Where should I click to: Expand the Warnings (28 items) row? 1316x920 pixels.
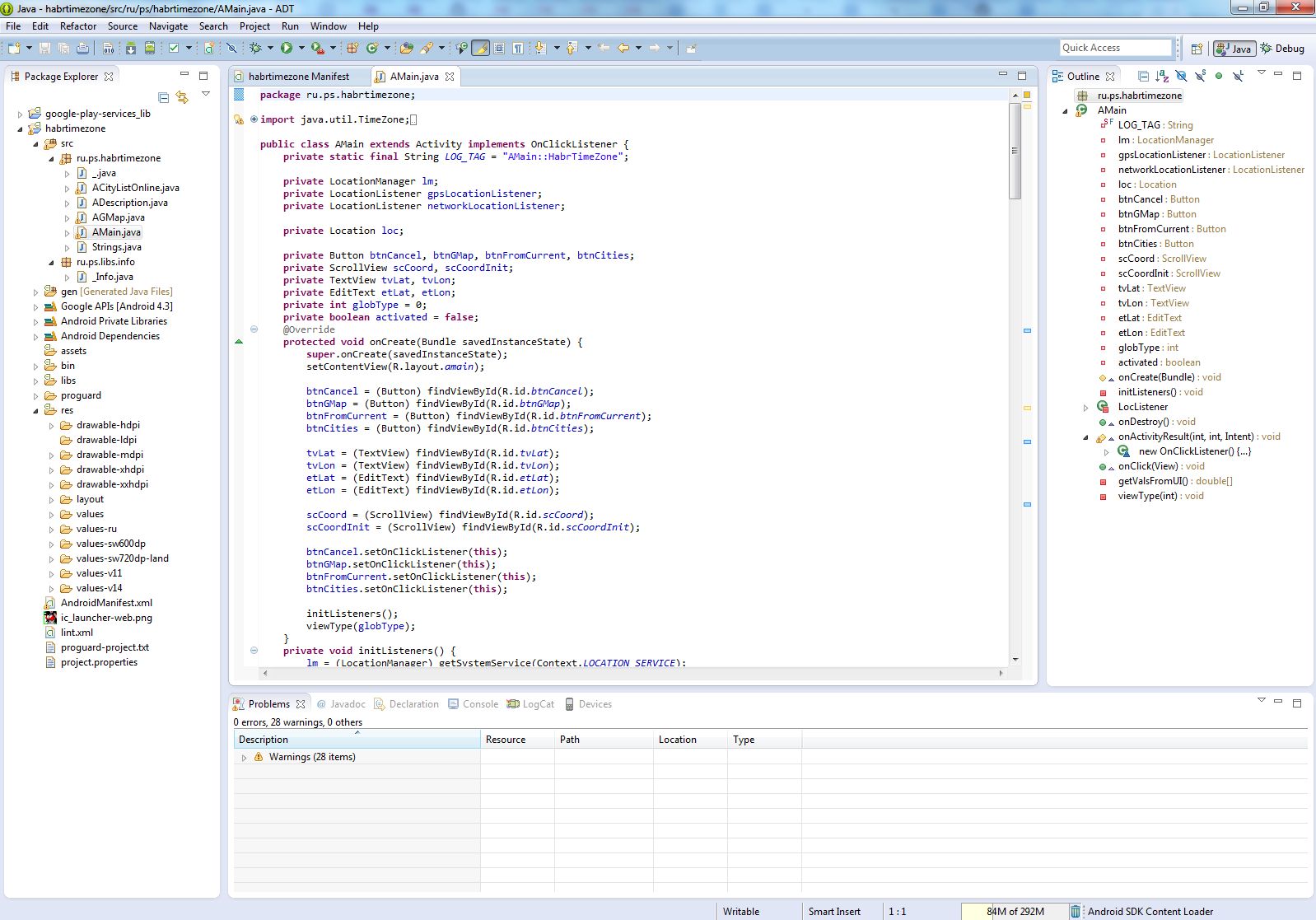coord(244,757)
